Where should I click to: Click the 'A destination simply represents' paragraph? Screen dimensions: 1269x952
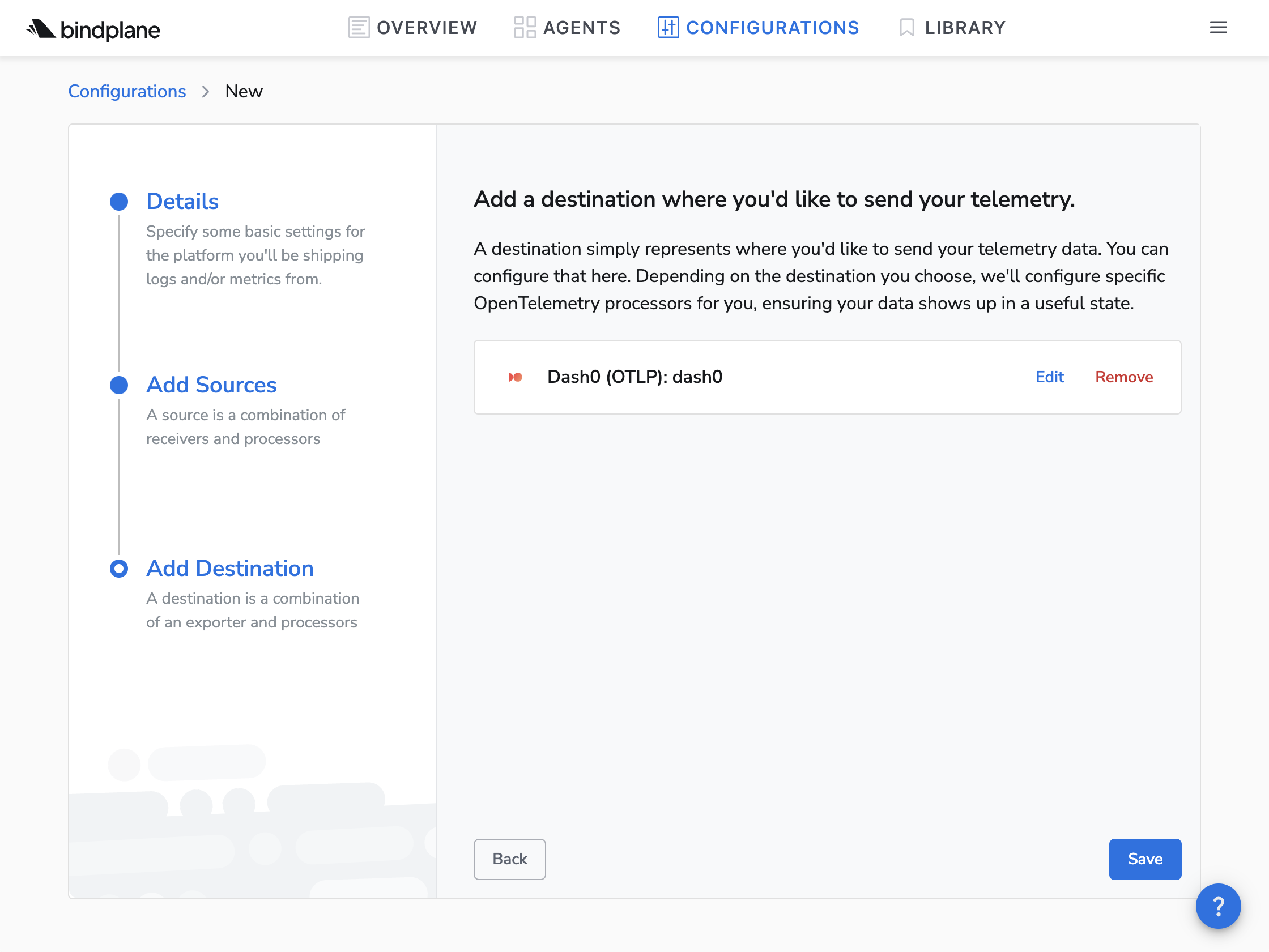tap(821, 276)
